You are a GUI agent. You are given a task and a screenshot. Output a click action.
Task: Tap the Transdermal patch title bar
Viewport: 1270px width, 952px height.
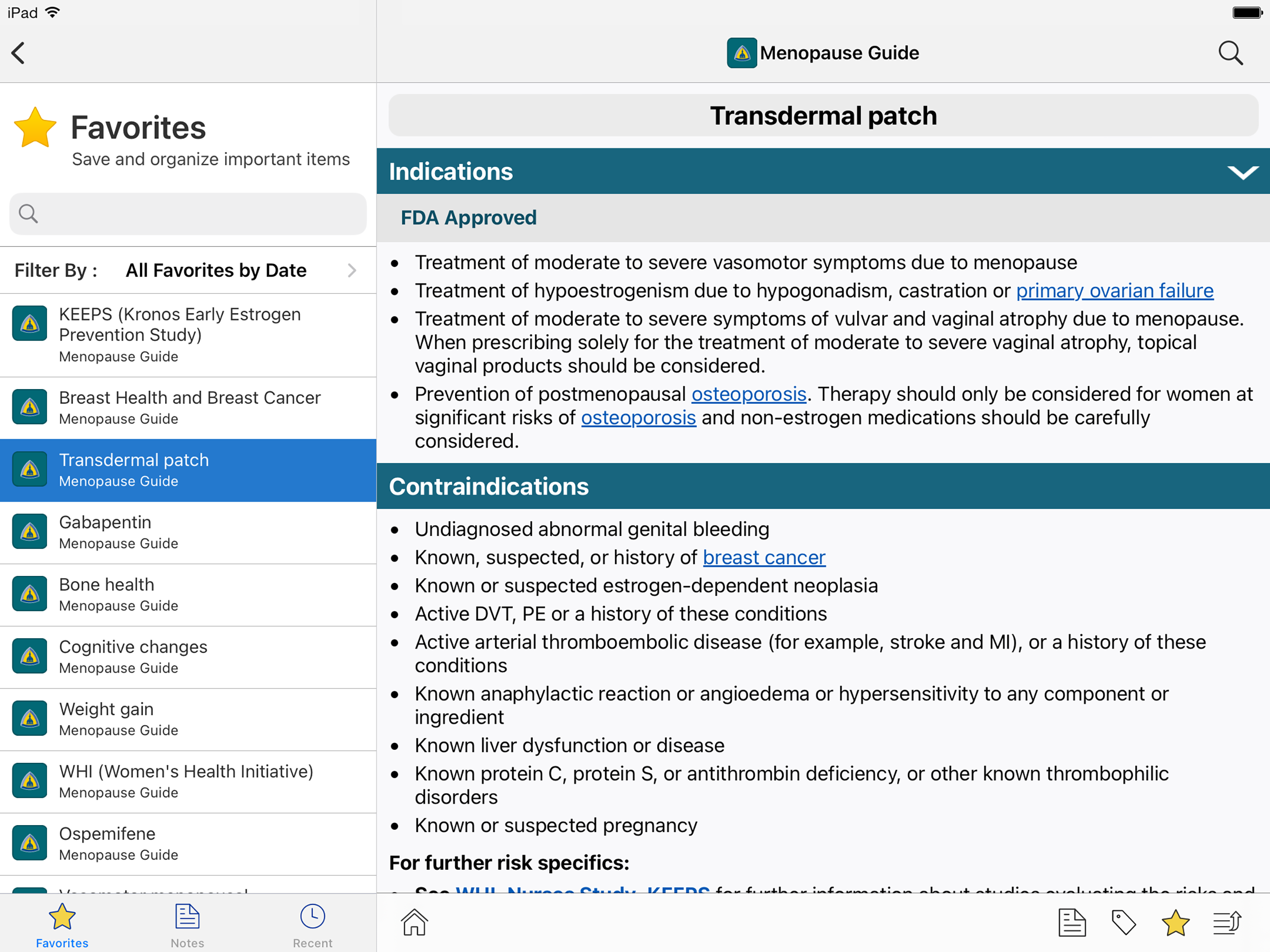pyautogui.click(x=823, y=115)
